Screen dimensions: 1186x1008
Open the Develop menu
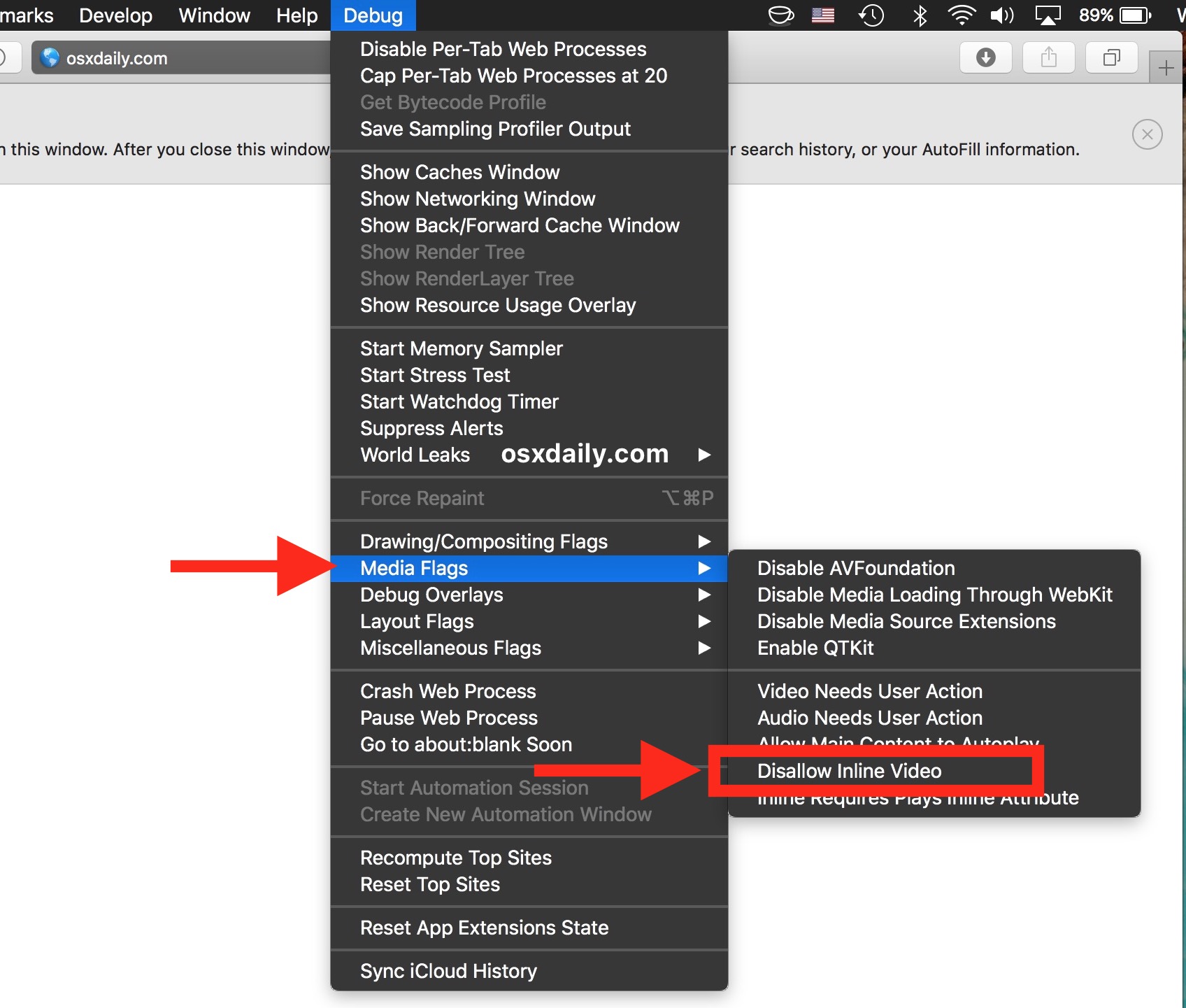[x=115, y=15]
